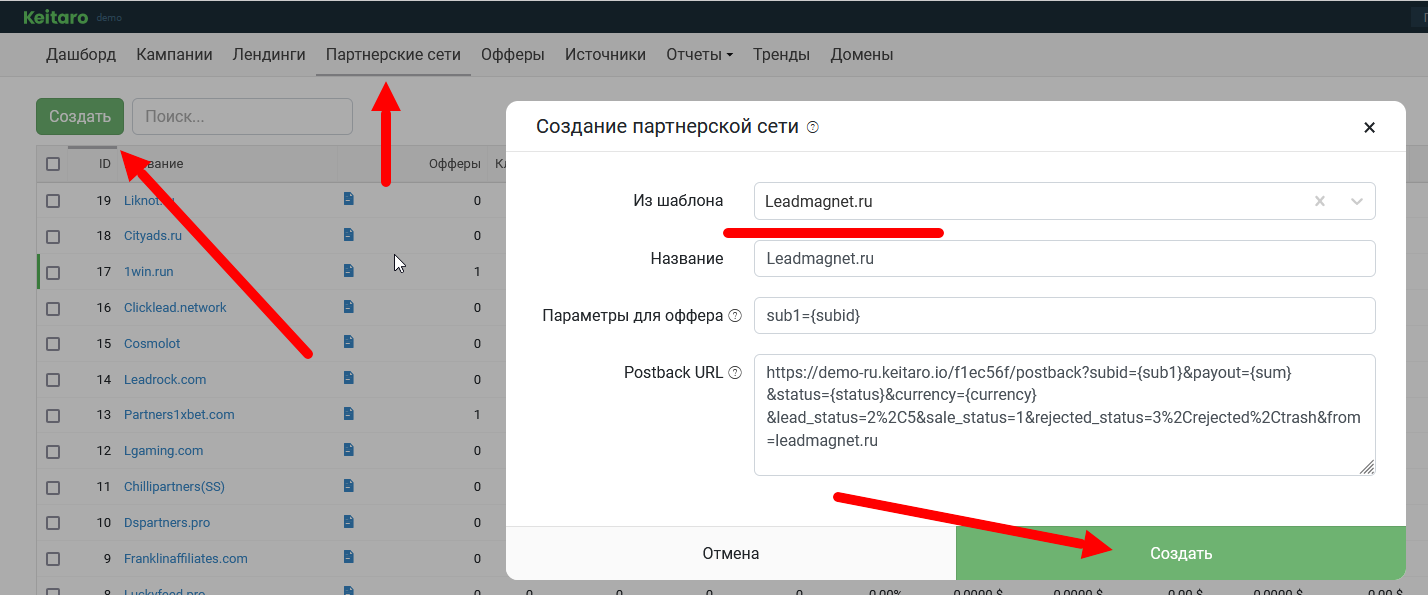Open the Кампании tab
This screenshot has height=595, width=1428.
175,55
